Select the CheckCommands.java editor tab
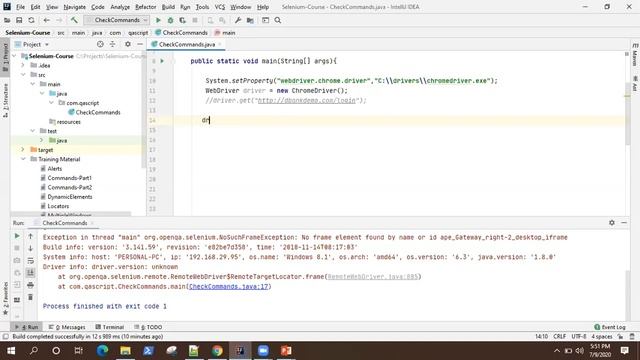The image size is (640, 360). [x=187, y=44]
